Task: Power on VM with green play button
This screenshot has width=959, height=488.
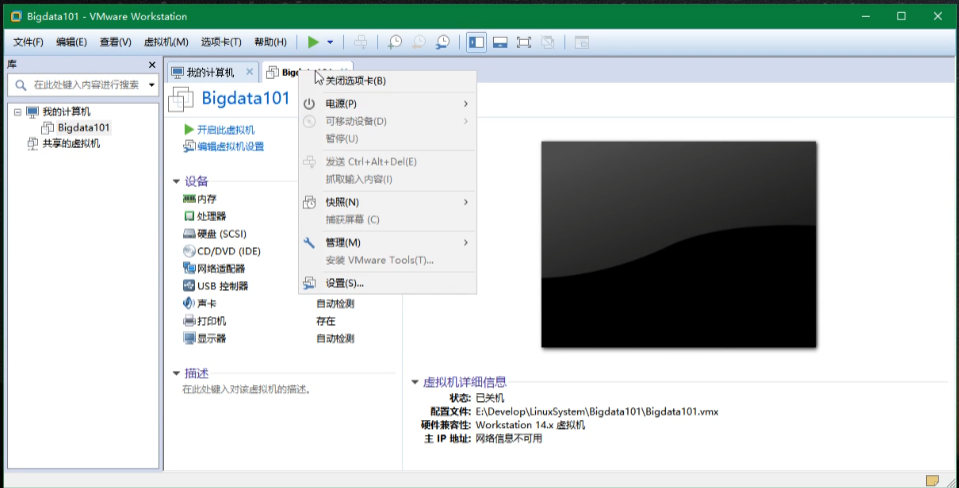Action: [x=313, y=42]
